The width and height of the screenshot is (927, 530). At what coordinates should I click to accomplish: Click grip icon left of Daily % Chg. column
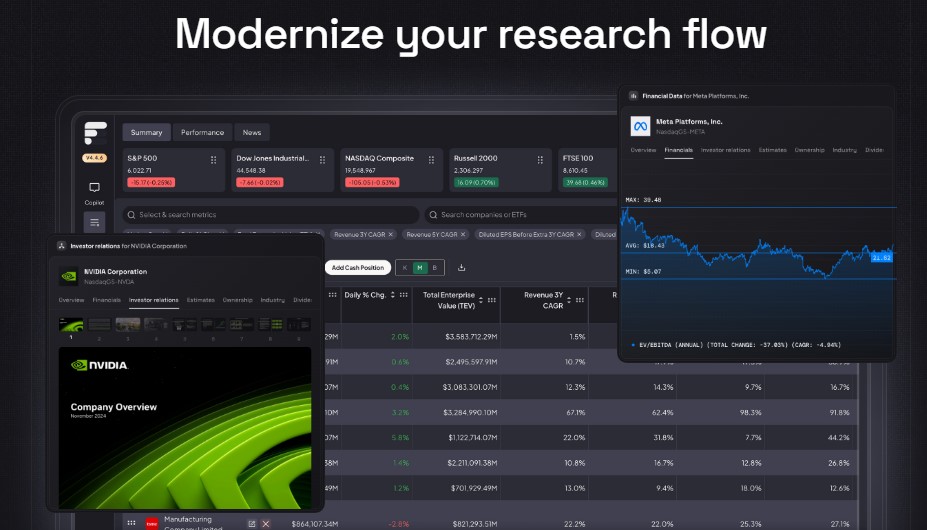[x=332, y=295]
